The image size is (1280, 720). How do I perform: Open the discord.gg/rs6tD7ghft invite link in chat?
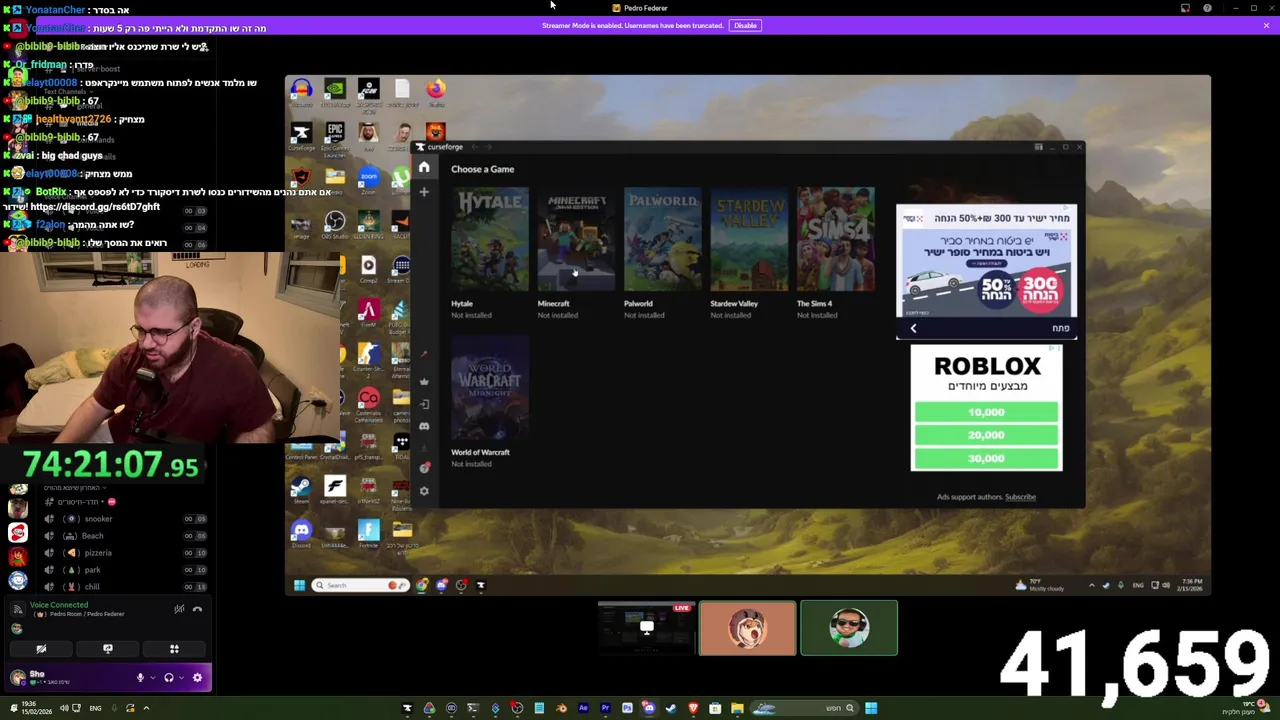click(x=95, y=207)
